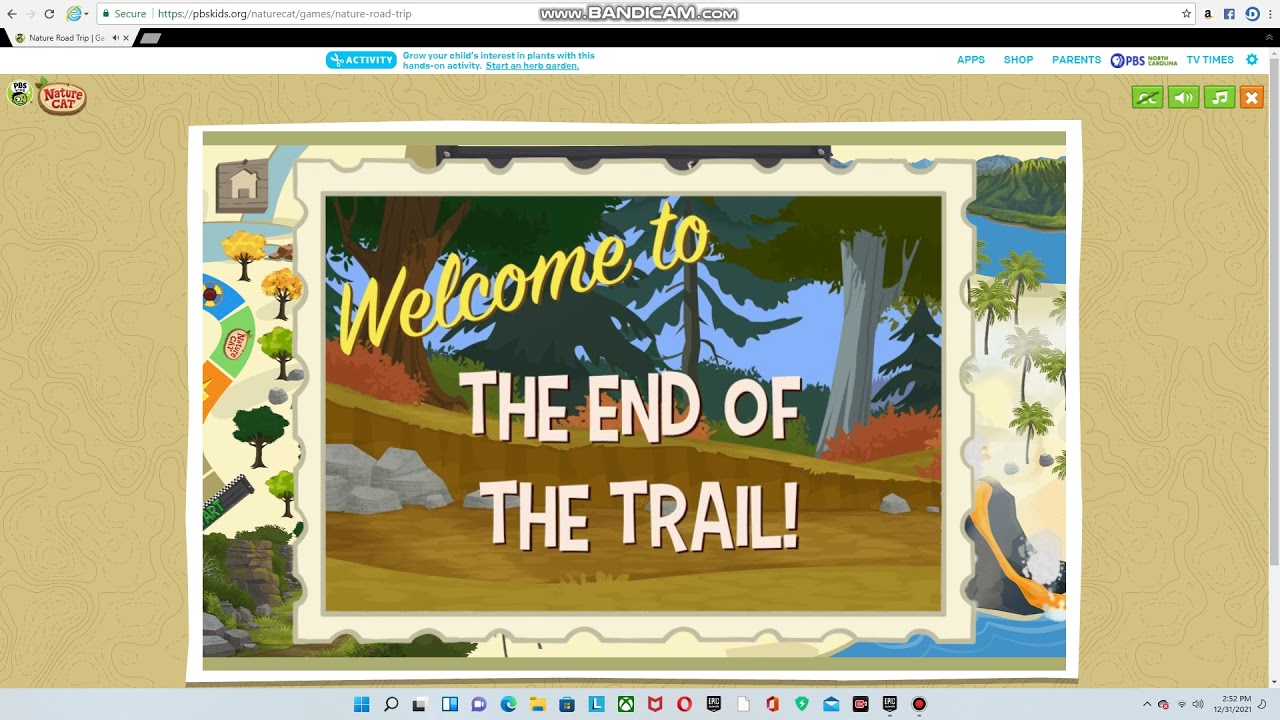The image size is (1280, 720).
Task: Open a new browser tab
Action: tap(150, 38)
